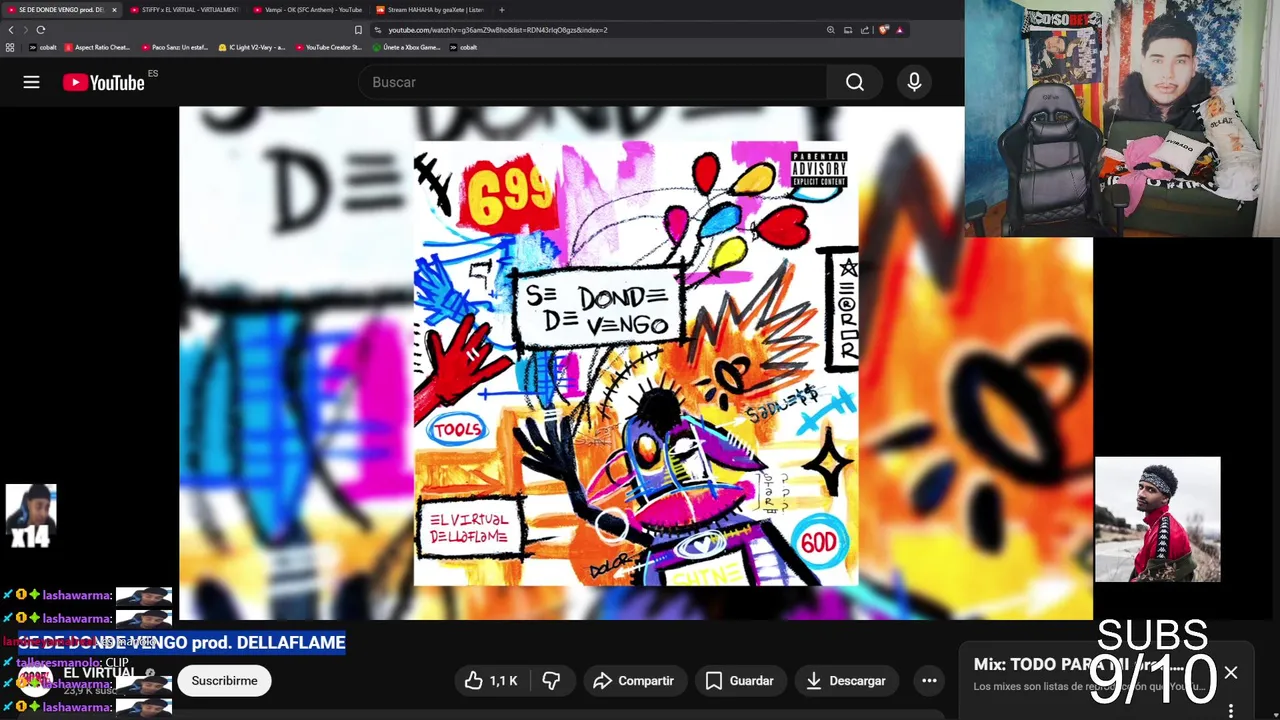Open the first cobalt bookmark
The width and height of the screenshot is (1280, 720).
42,47
